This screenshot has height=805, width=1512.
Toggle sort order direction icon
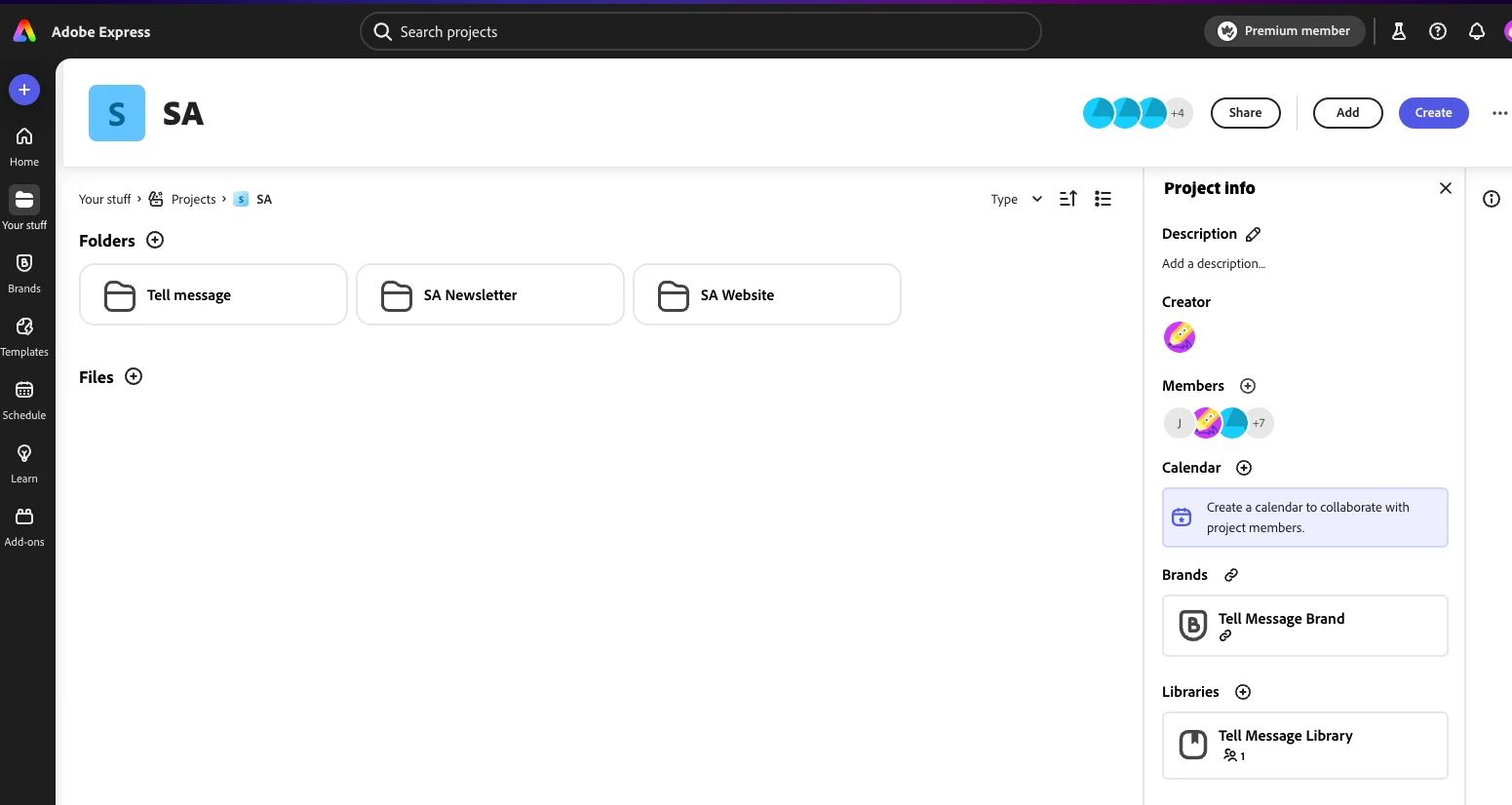point(1068,199)
